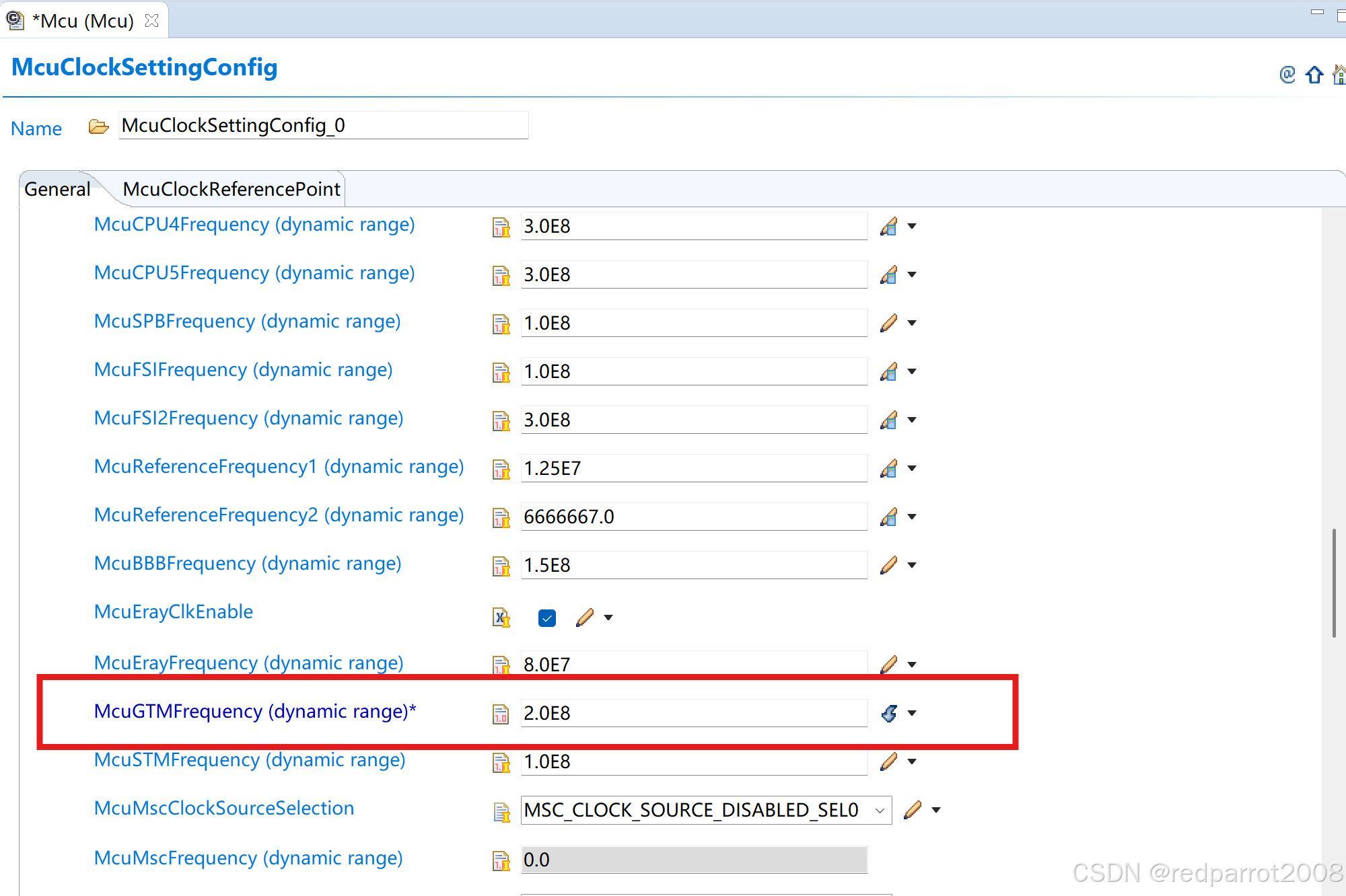The image size is (1346, 896).
Task: Click the pencil icon next to McuSPBFrequency
Action: point(888,324)
